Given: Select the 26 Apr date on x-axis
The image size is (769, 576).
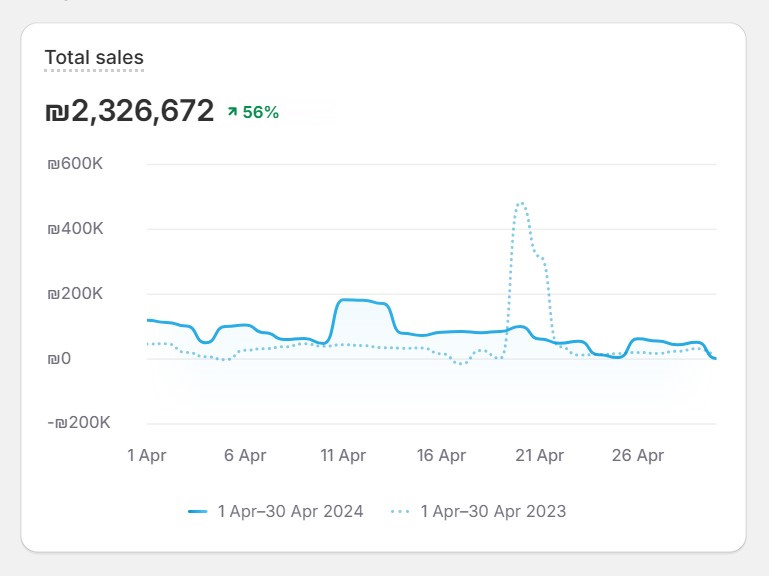Looking at the screenshot, I should (637, 455).
